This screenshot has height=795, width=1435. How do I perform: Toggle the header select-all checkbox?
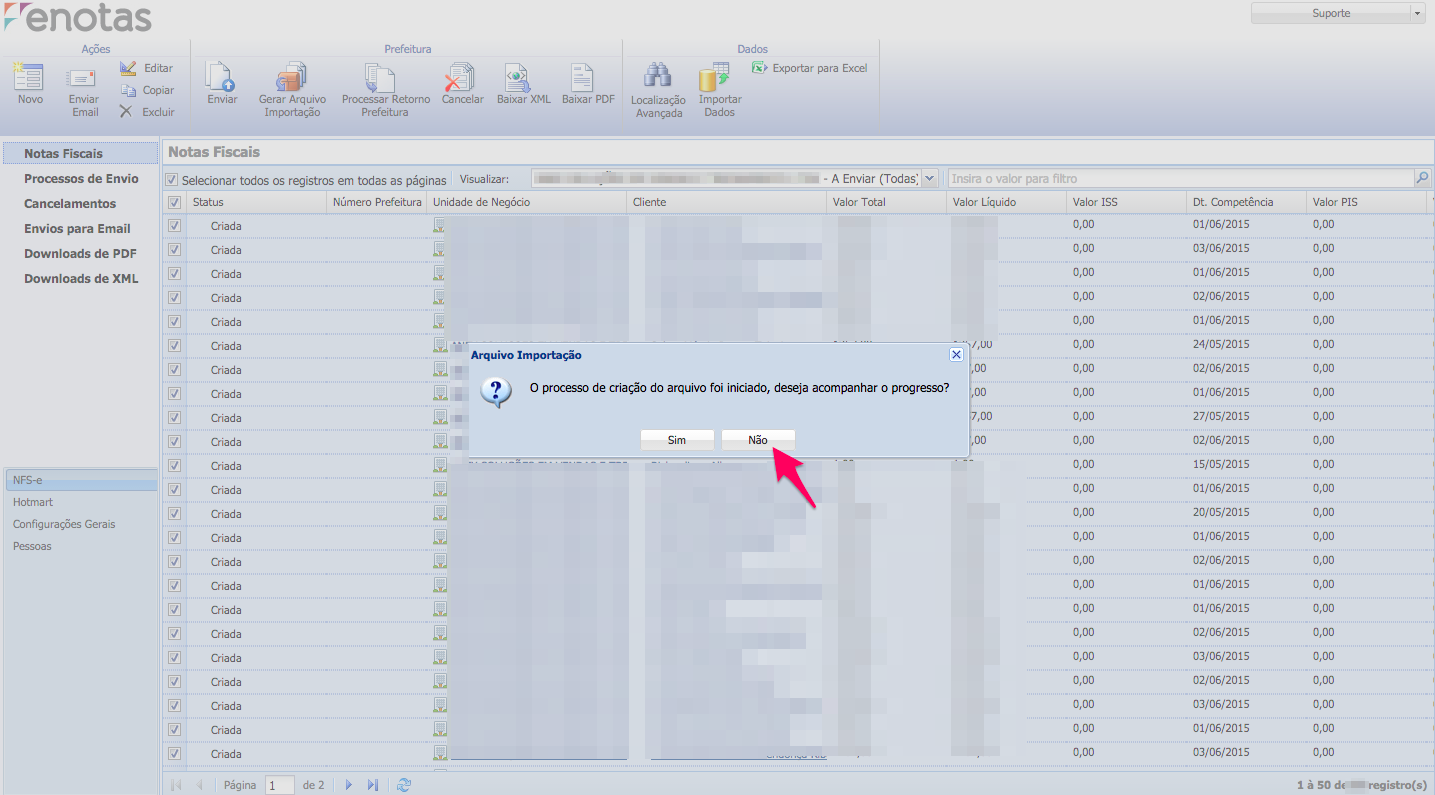click(175, 202)
